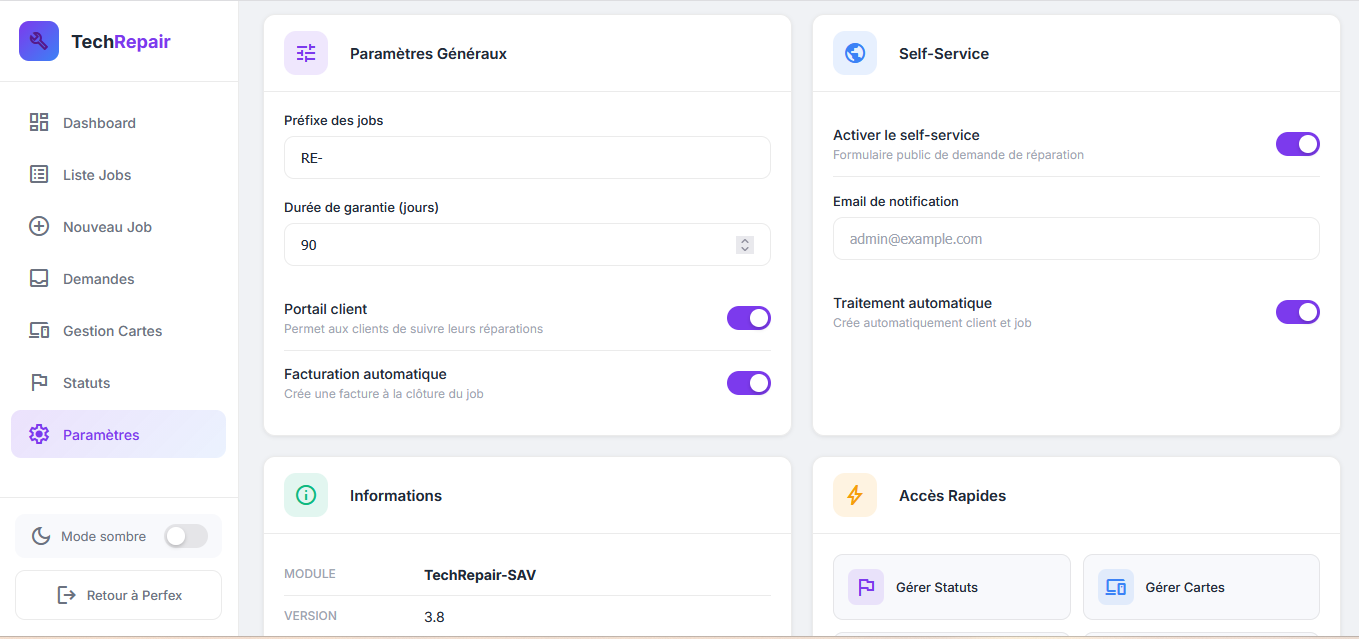The width and height of the screenshot is (1359, 639).
Task: Click the Gestion Cartes devices icon
Action: (x=39, y=331)
